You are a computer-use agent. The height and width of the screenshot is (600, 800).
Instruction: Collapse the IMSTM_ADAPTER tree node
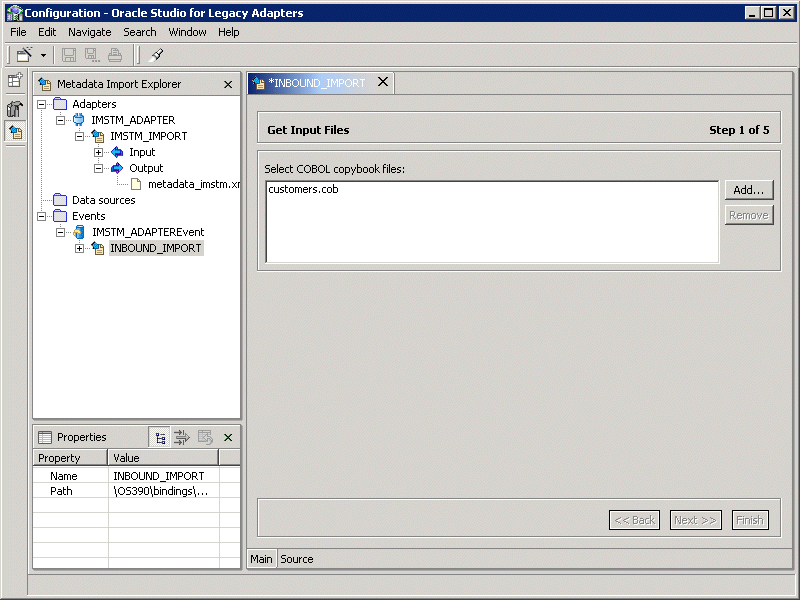(60, 120)
